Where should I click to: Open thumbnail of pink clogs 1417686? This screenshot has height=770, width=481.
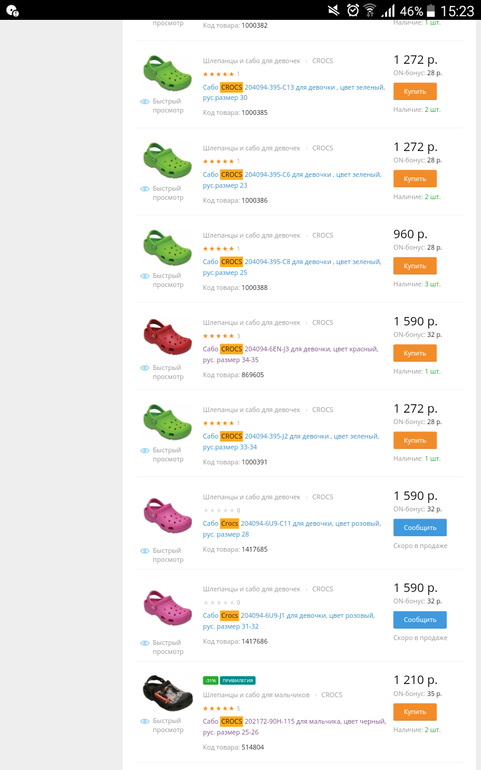167,608
